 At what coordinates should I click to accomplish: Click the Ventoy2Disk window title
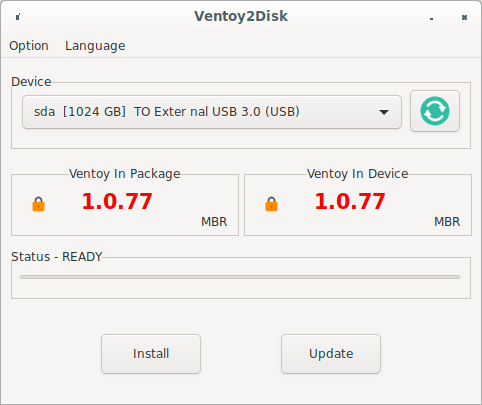[241, 16]
